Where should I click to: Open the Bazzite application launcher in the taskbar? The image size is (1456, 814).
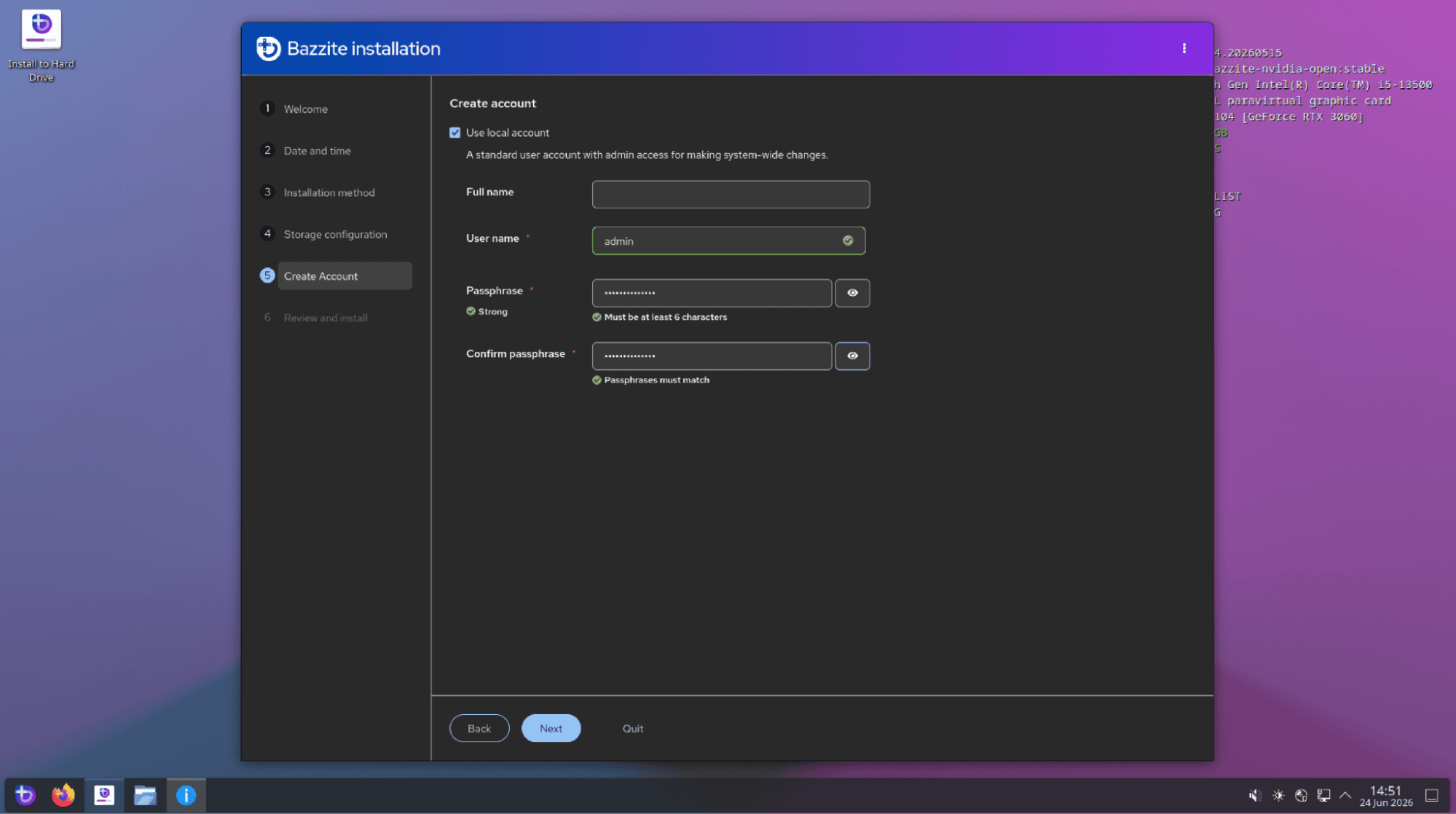[25, 795]
